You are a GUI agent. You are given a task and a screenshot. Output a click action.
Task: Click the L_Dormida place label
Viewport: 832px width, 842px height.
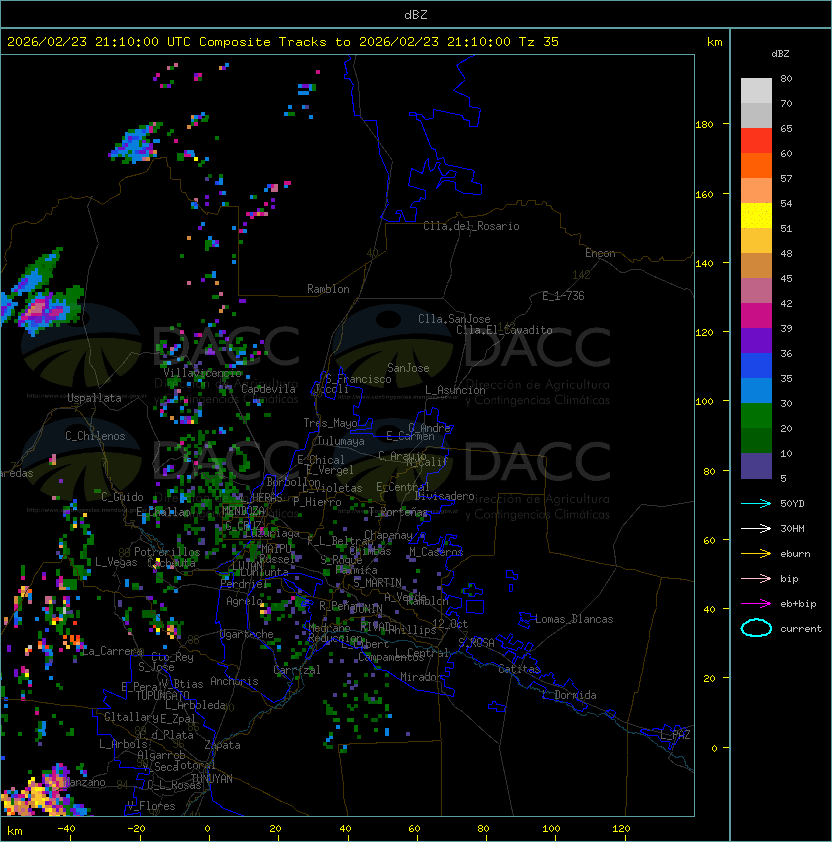(x=569, y=695)
